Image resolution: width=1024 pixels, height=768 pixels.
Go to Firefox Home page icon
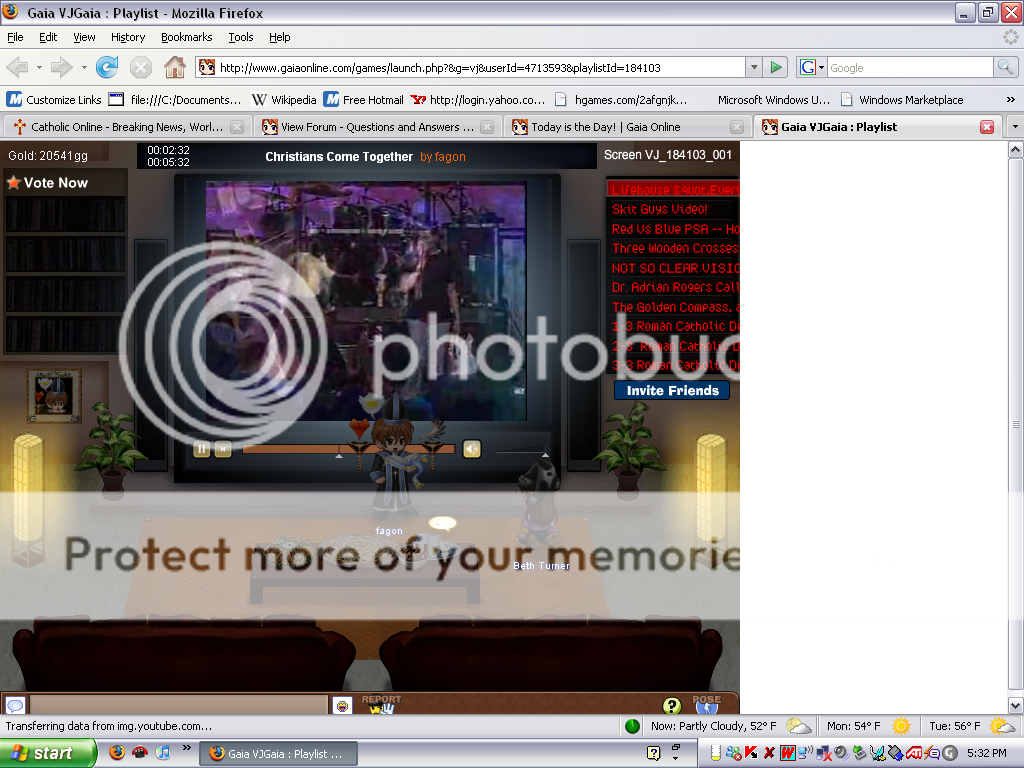point(174,68)
